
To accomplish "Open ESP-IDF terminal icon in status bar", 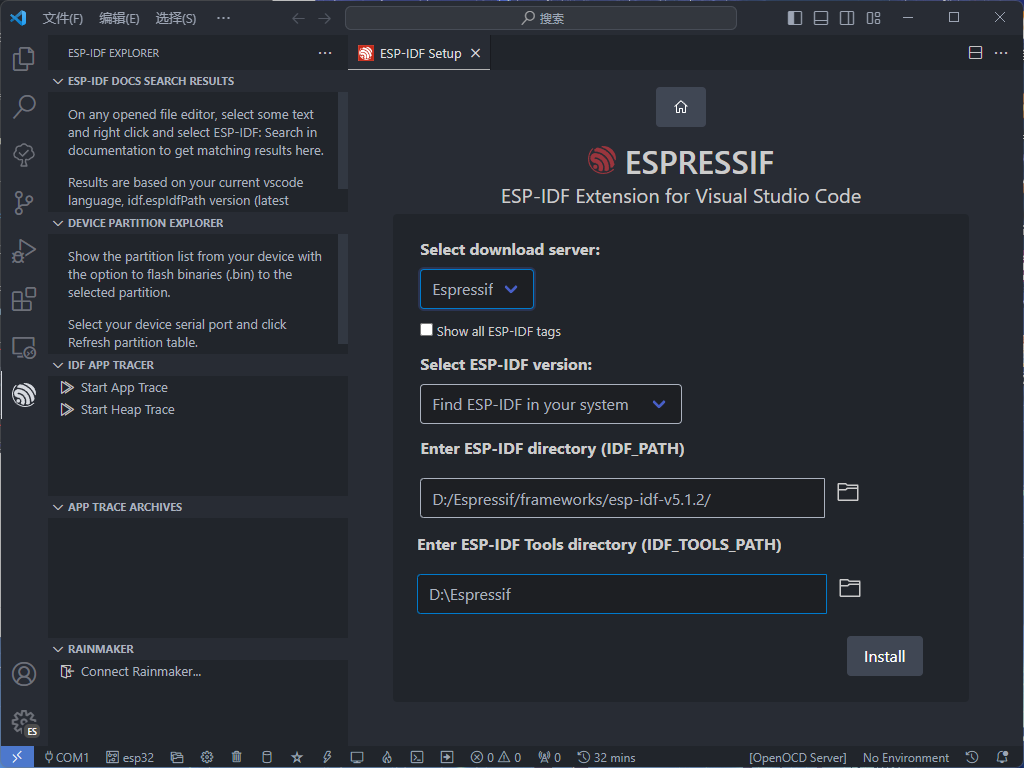I will (417, 757).
